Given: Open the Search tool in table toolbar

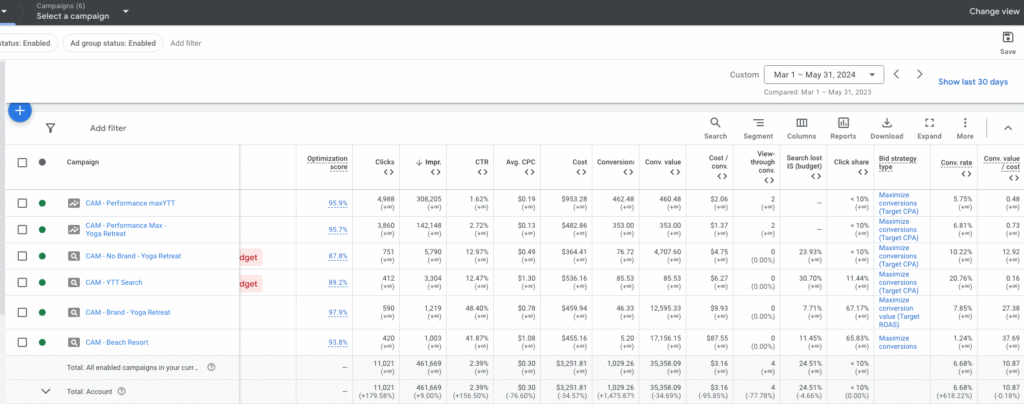Looking at the screenshot, I should [x=715, y=128].
